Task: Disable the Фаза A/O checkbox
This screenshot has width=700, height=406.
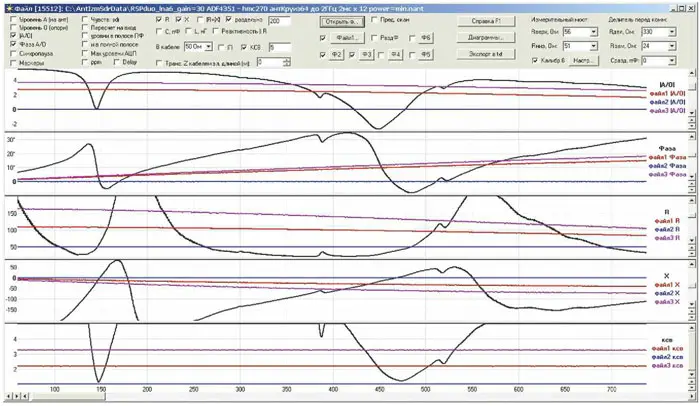Action: 13,45
